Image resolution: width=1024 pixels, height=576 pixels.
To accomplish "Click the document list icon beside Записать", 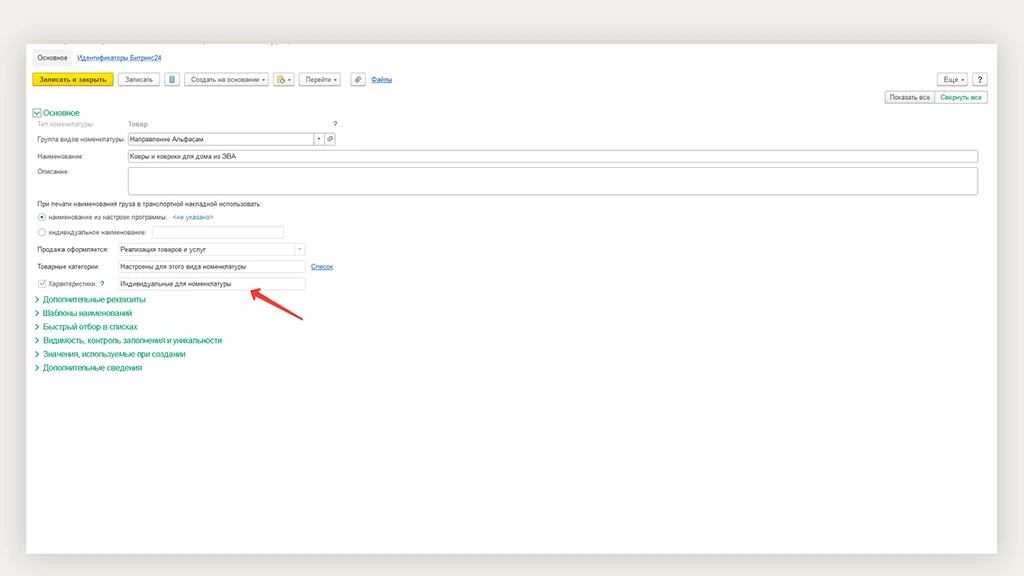I will [x=172, y=79].
